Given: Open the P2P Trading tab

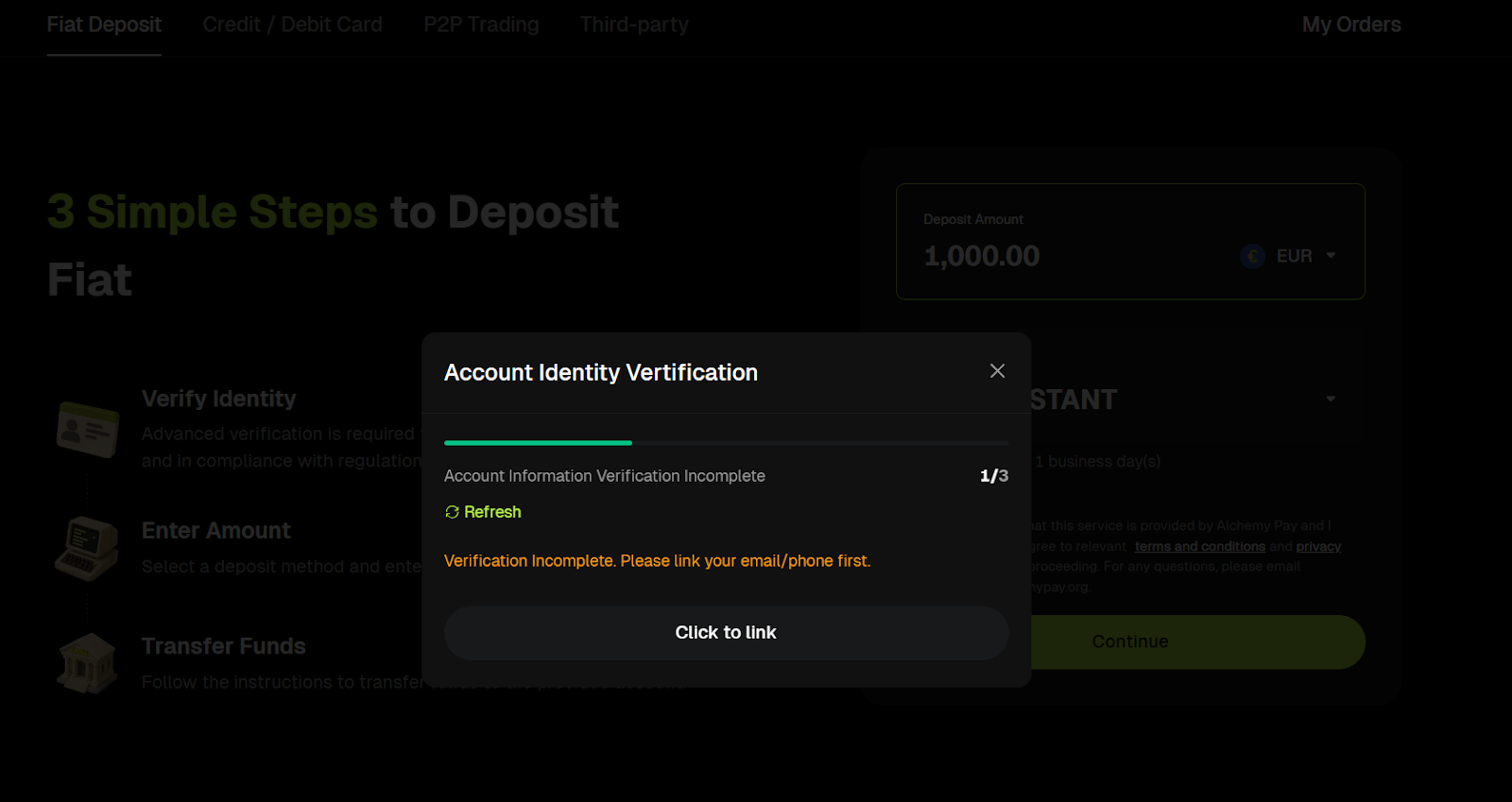Looking at the screenshot, I should [x=481, y=25].
